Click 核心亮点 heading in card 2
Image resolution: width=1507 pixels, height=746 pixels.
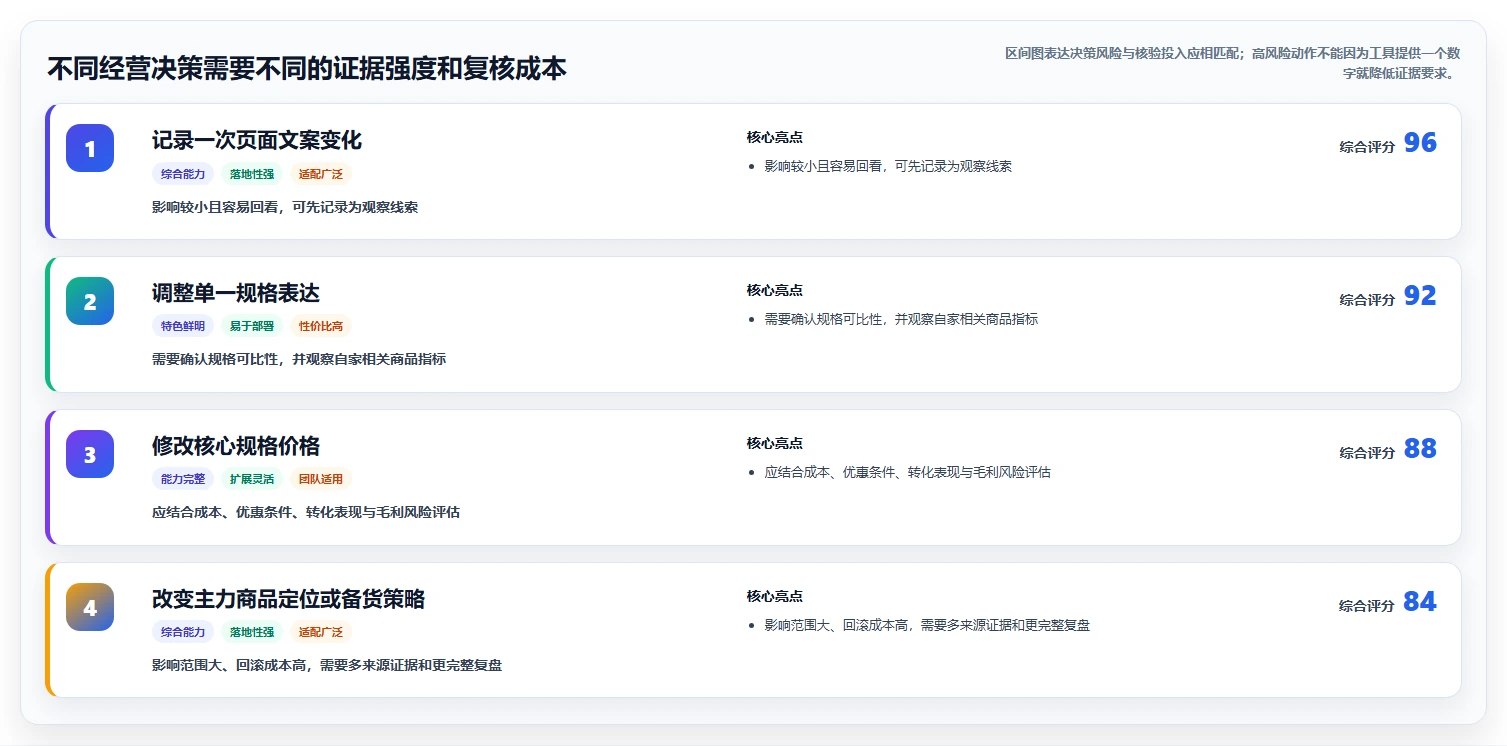tap(774, 290)
